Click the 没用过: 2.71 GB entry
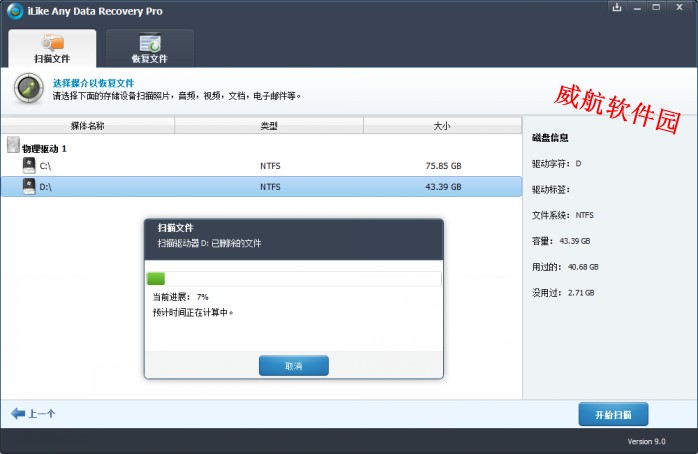 click(x=563, y=293)
